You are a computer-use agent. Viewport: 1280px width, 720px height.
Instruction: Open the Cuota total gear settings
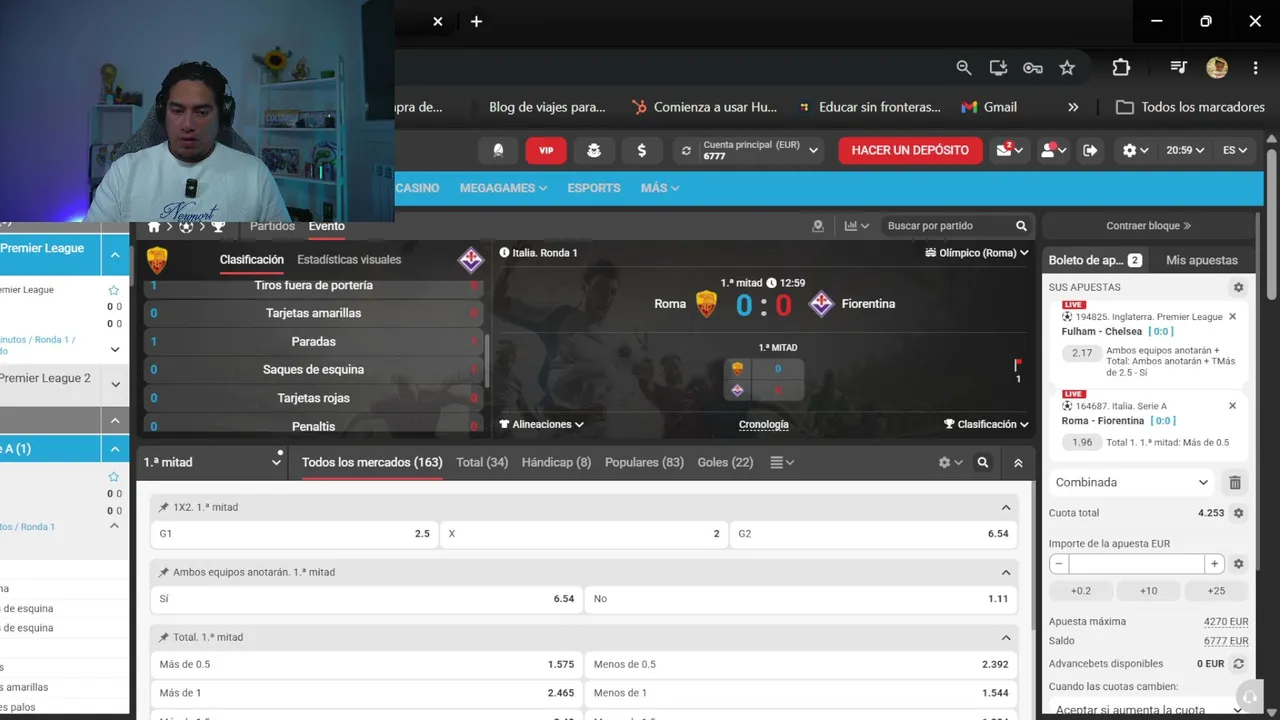pyautogui.click(x=1238, y=513)
